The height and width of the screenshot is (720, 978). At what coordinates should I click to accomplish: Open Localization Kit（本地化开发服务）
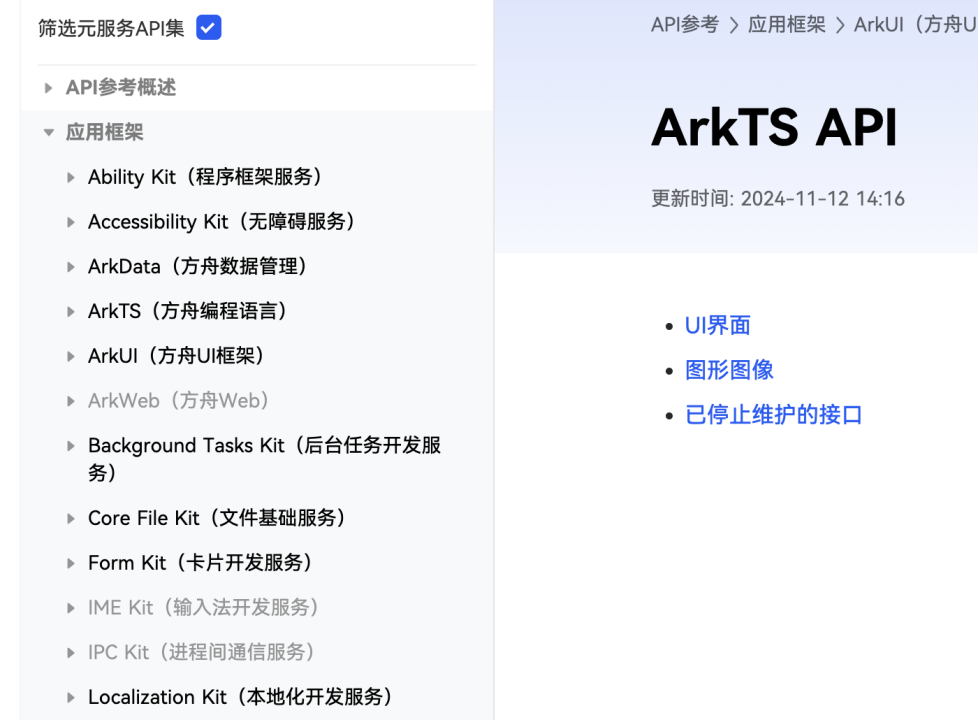pos(241,697)
